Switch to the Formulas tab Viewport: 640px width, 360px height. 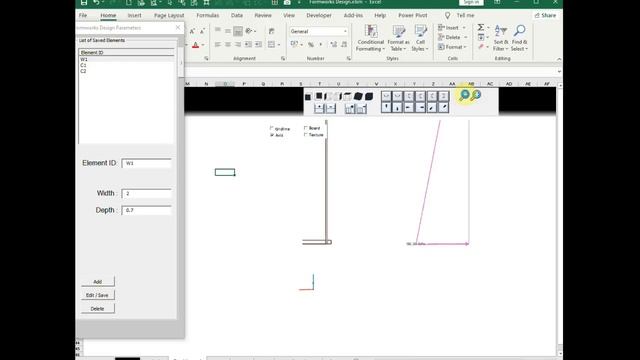208,16
